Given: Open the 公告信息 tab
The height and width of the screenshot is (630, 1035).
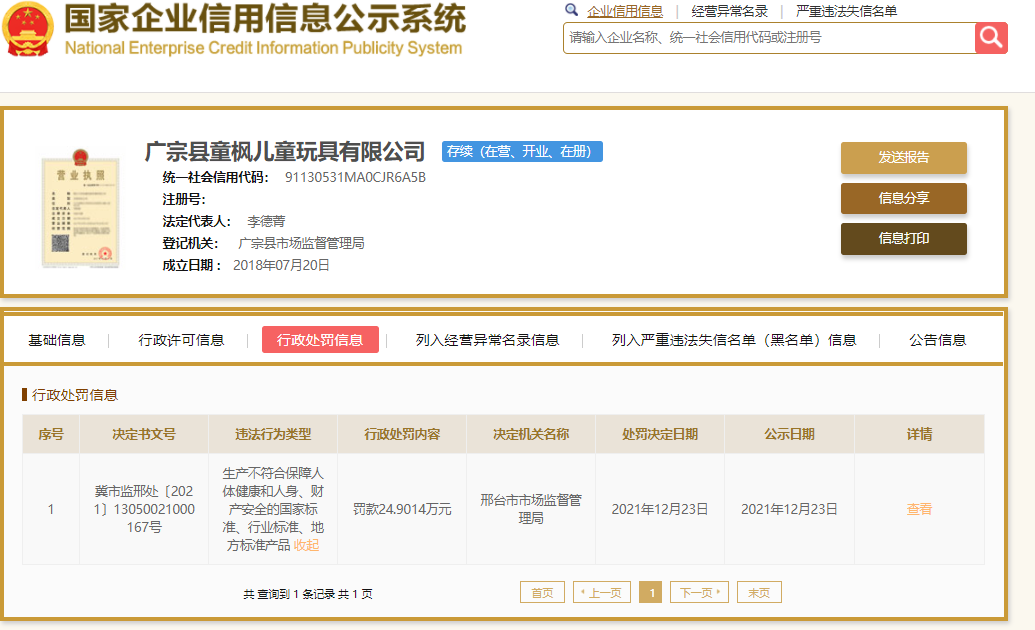Looking at the screenshot, I should pos(937,340).
